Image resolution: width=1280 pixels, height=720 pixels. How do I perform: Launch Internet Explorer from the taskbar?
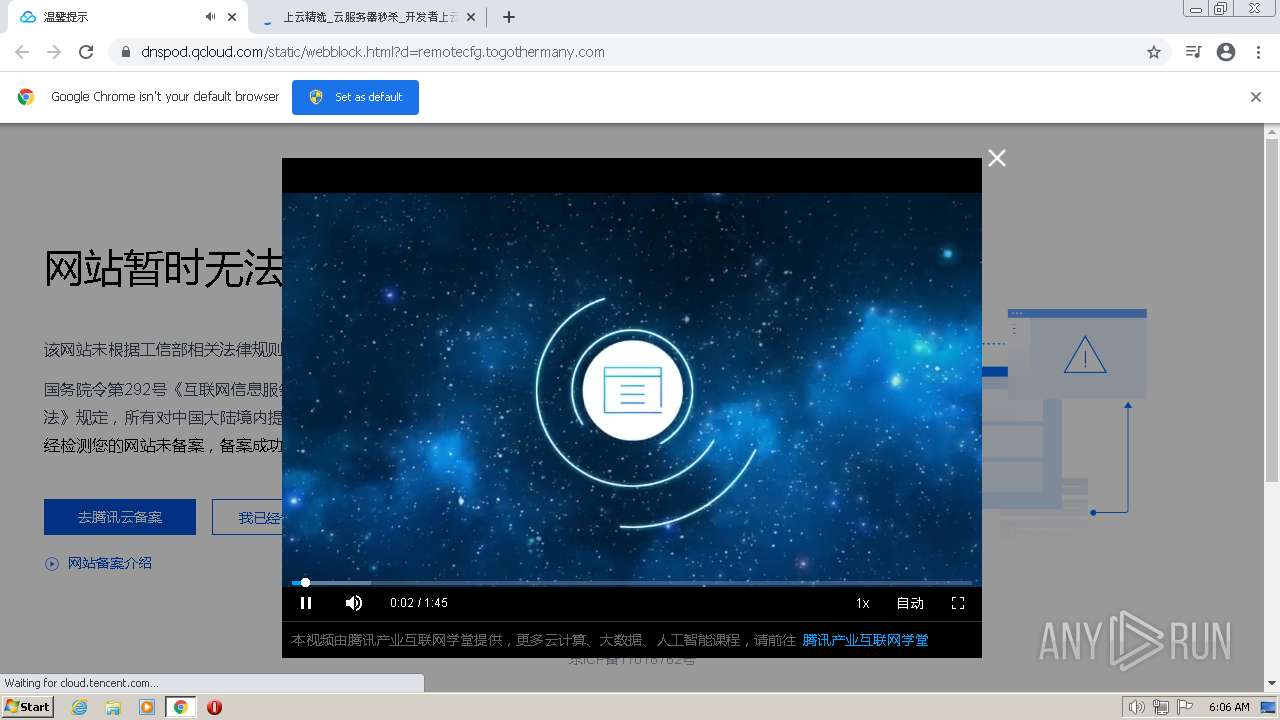tap(80, 707)
